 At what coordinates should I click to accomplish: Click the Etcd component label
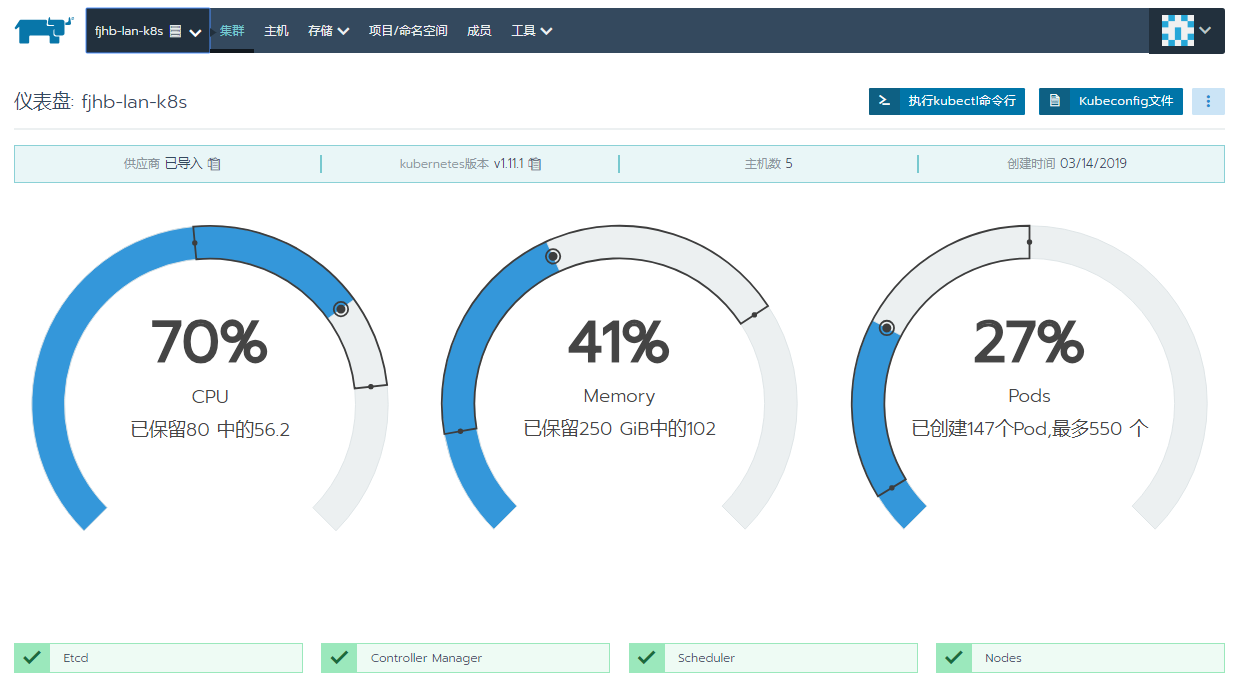76,658
